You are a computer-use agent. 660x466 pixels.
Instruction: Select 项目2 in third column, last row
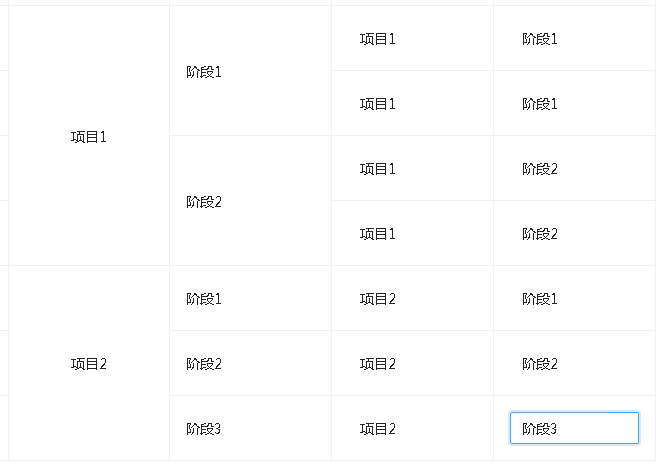tap(378, 429)
